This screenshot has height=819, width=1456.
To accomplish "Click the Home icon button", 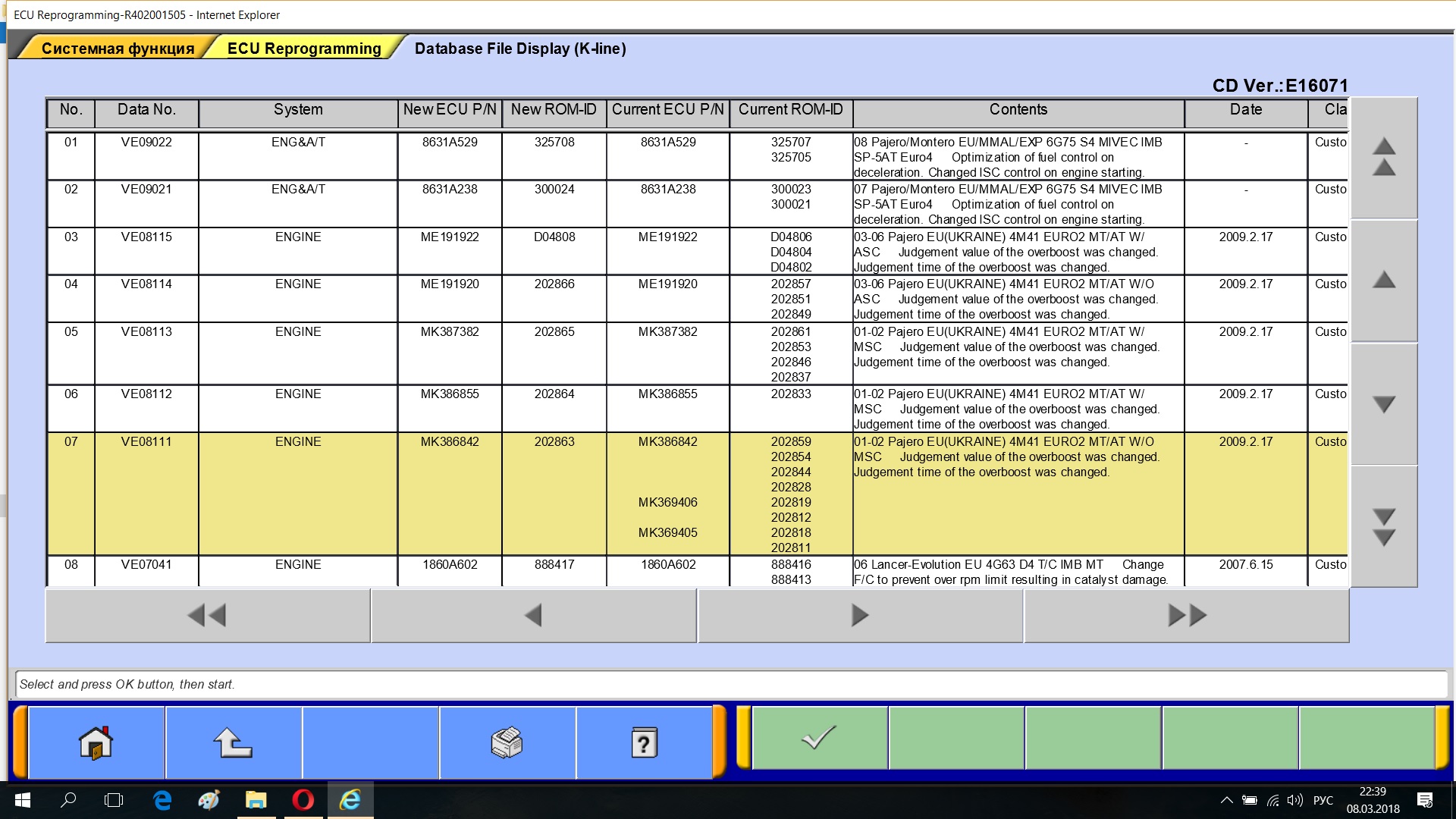I will point(96,742).
